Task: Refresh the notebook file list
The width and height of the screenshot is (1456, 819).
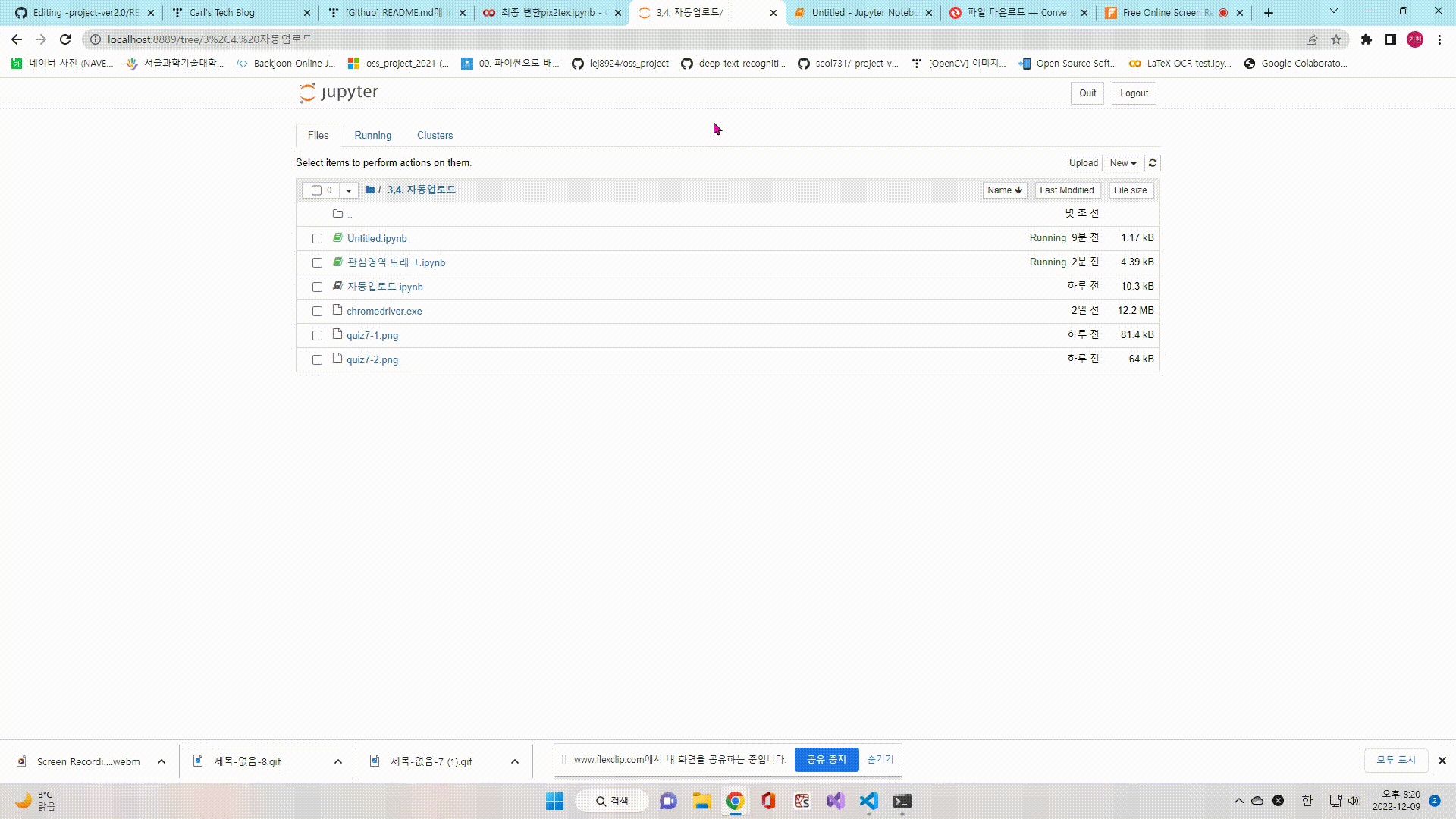Action: [1153, 163]
